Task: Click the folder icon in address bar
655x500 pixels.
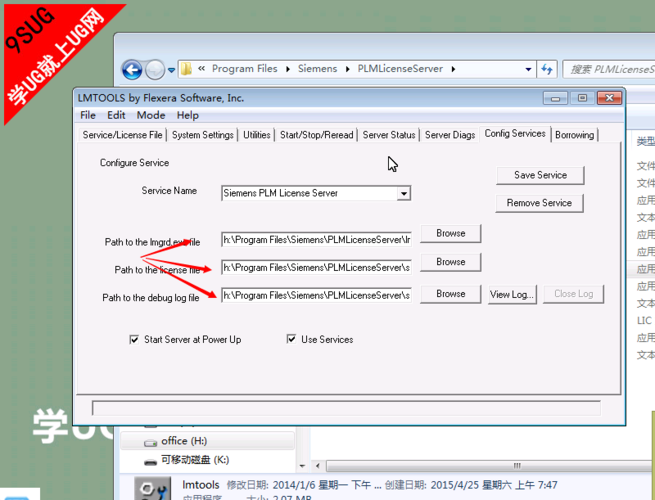Action: click(186, 69)
